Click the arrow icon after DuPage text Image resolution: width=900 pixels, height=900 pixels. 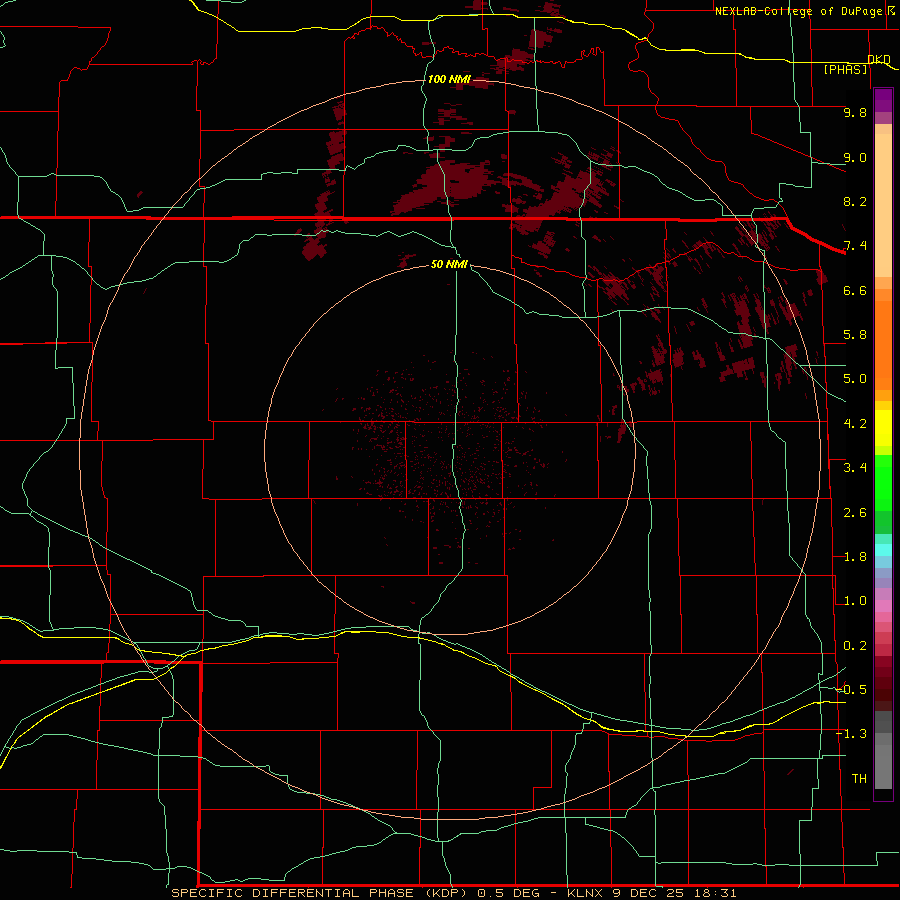click(892, 11)
